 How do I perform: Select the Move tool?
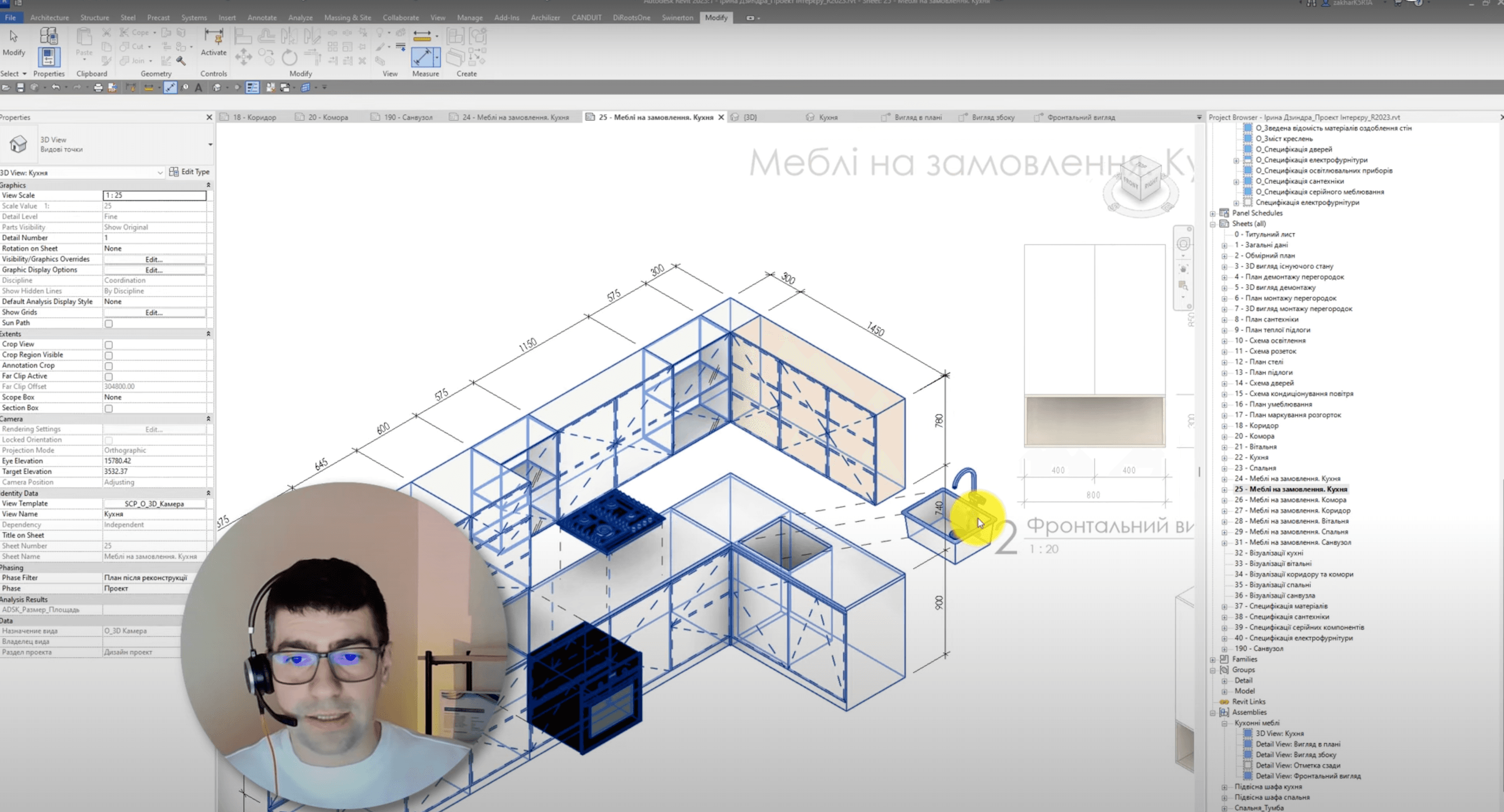coord(243,57)
